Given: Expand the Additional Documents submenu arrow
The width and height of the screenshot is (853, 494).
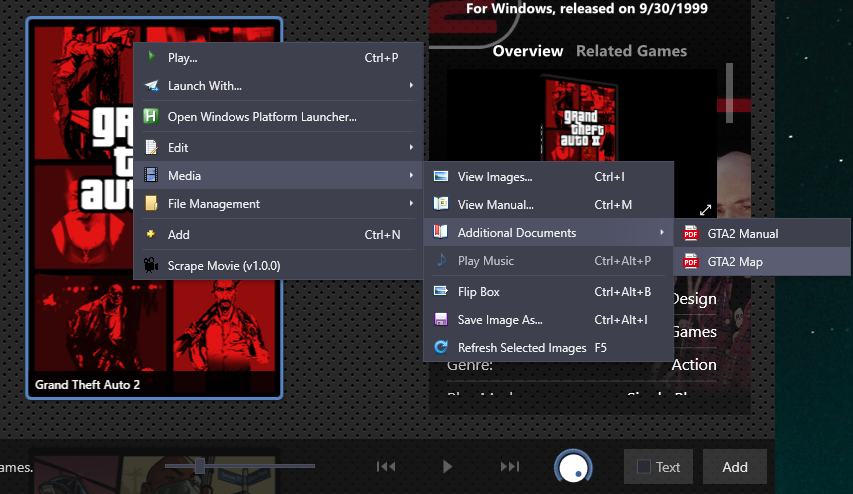Looking at the screenshot, I should (662, 232).
